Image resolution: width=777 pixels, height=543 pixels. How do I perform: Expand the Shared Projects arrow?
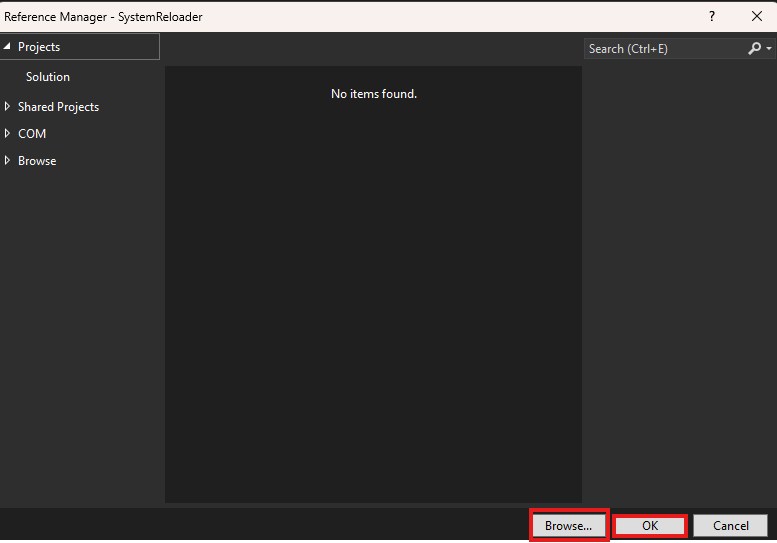click(8, 107)
